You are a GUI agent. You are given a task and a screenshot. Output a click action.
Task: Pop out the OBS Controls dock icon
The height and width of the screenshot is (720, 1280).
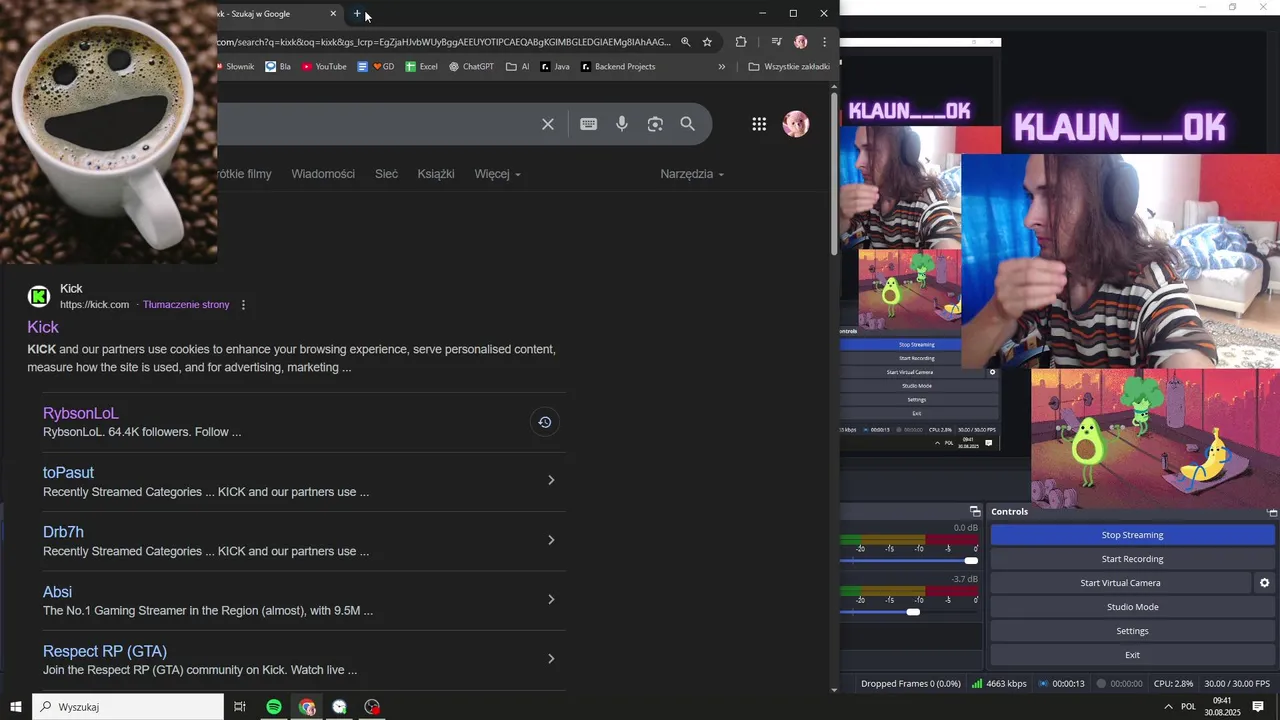pos(1272,512)
